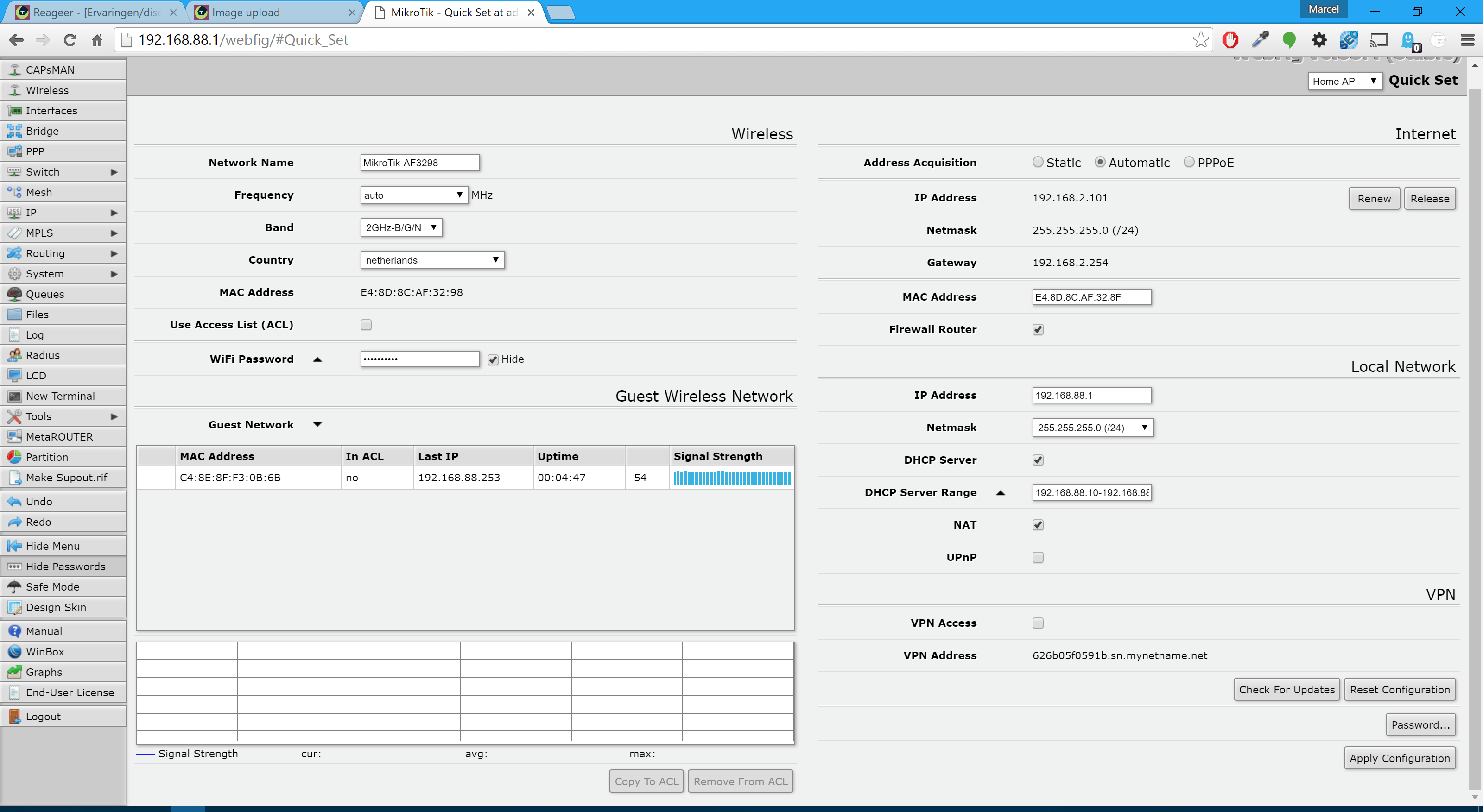Collapse the DHCP Server Range arrow
The height and width of the screenshot is (812, 1483).
1001,492
